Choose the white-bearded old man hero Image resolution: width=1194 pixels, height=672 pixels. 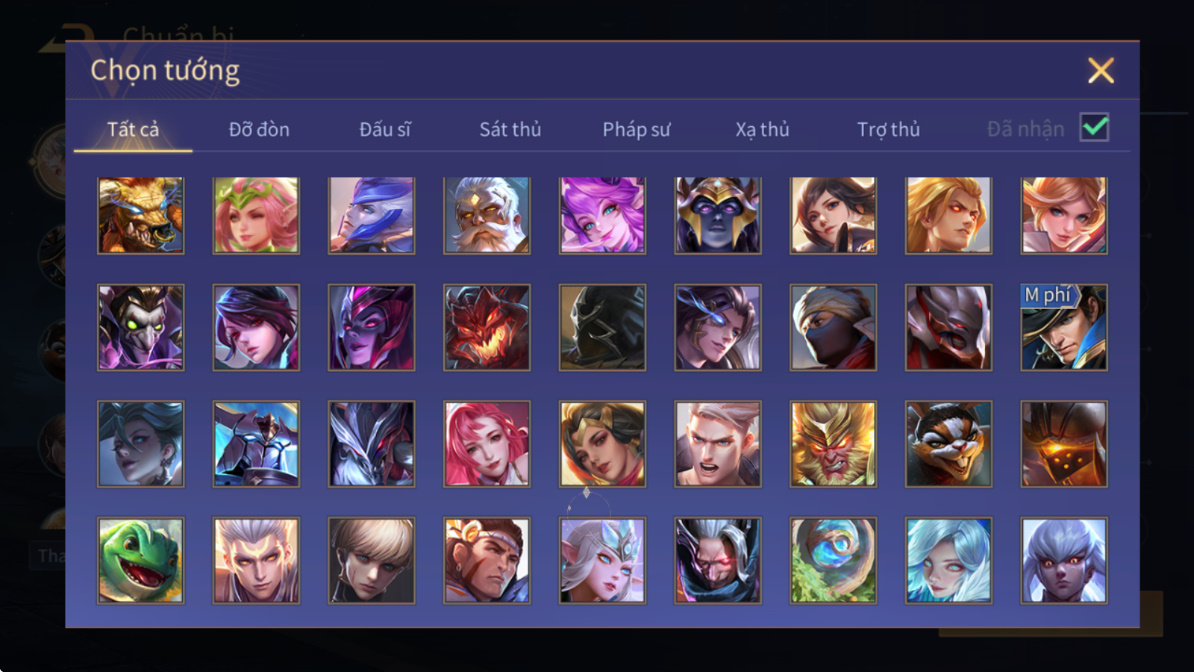[x=487, y=216]
